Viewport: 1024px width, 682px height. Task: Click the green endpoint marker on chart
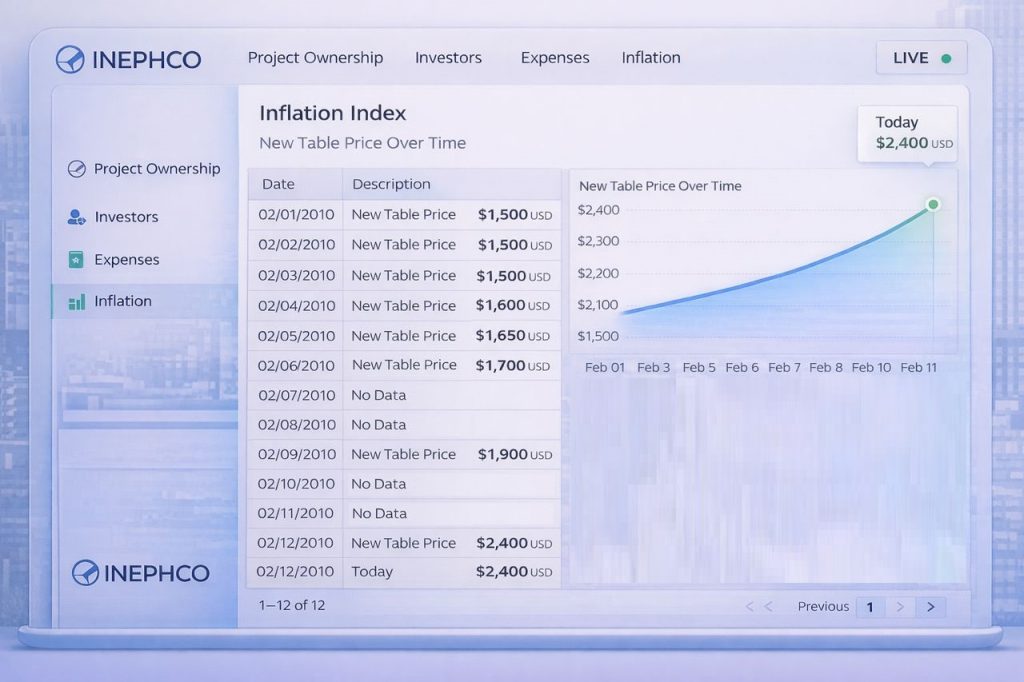point(933,204)
